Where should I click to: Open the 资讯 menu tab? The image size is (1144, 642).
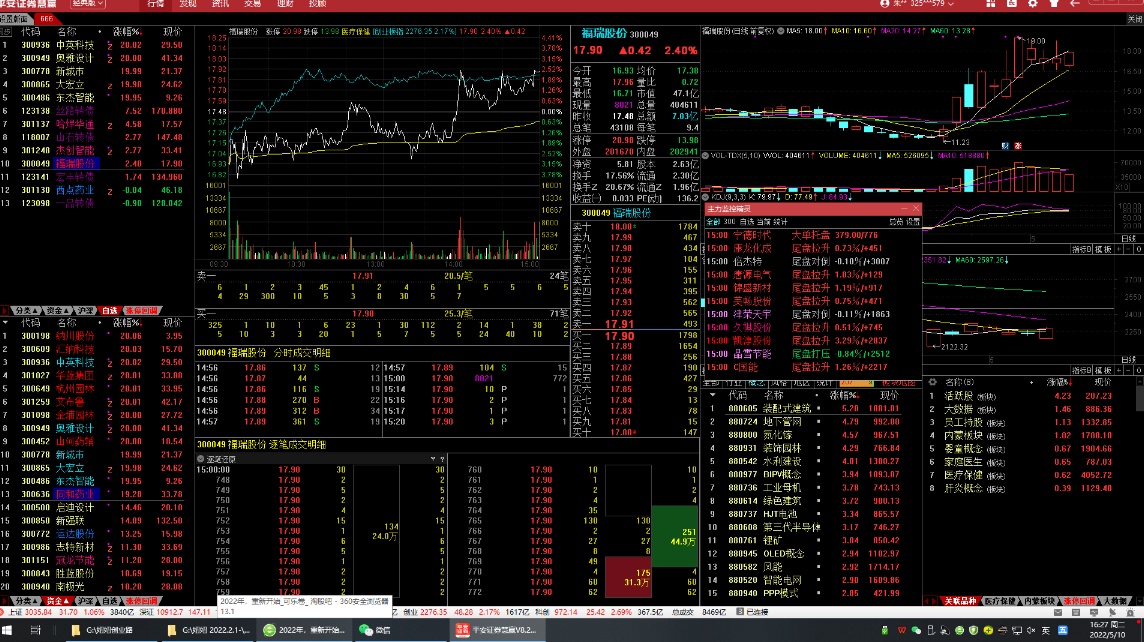[220, 4]
